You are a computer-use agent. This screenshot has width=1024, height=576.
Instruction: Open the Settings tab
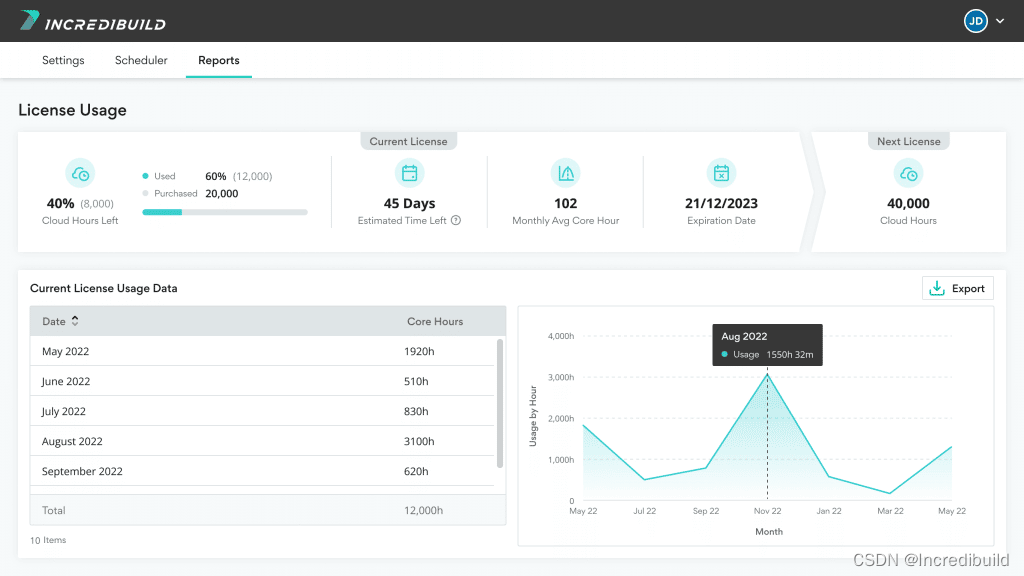point(63,60)
